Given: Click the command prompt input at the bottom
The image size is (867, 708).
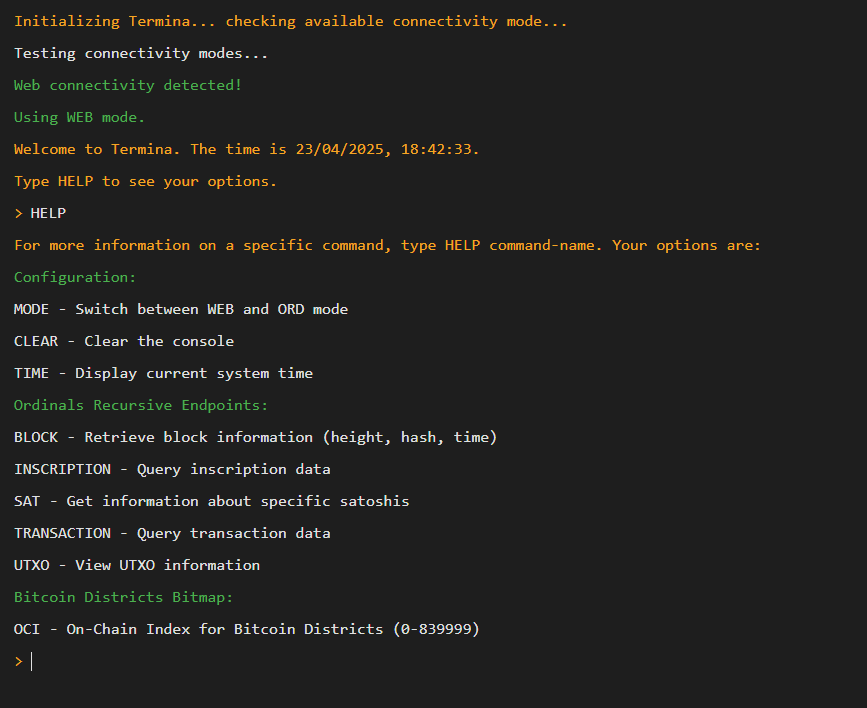Looking at the screenshot, I should tap(442, 662).
